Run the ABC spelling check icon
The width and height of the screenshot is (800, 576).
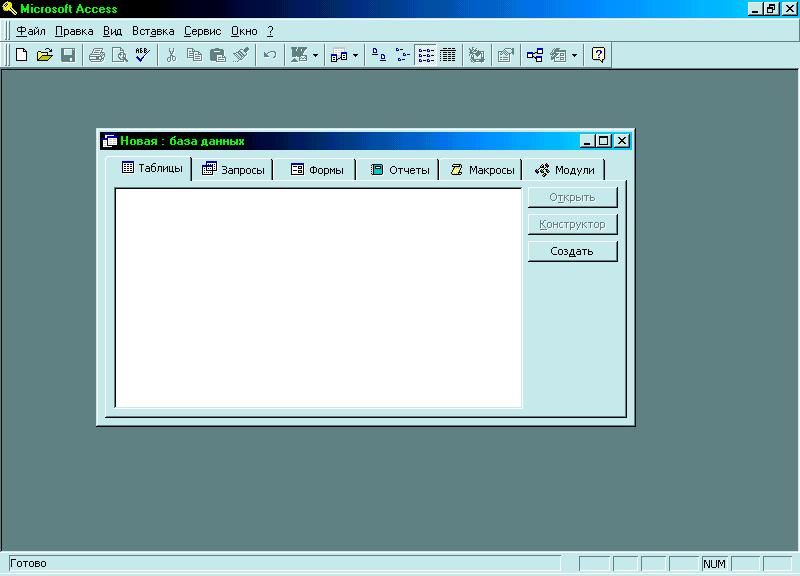pyautogui.click(x=143, y=55)
